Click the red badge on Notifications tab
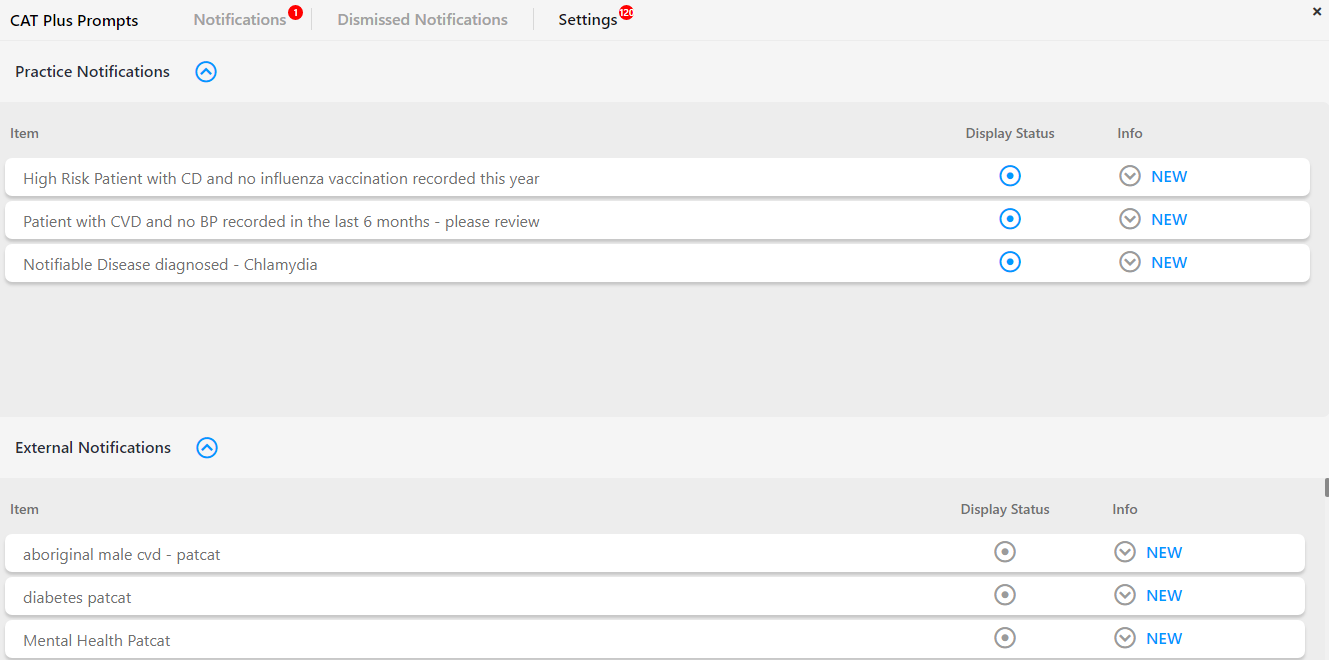Viewport: 1329px width, 660px height. (295, 12)
